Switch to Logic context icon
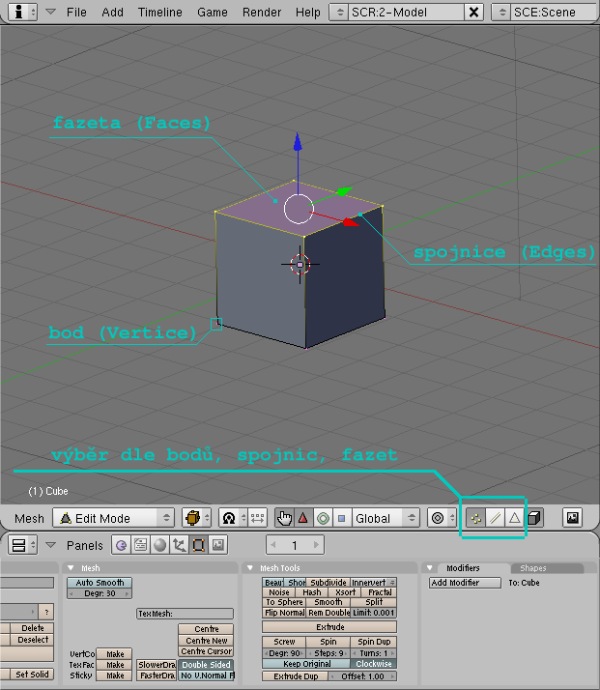This screenshot has width=600, height=690. (121, 545)
